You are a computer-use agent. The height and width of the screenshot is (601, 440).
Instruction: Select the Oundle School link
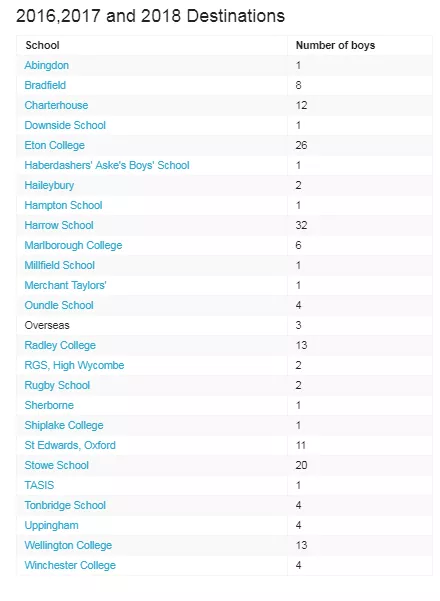point(59,305)
